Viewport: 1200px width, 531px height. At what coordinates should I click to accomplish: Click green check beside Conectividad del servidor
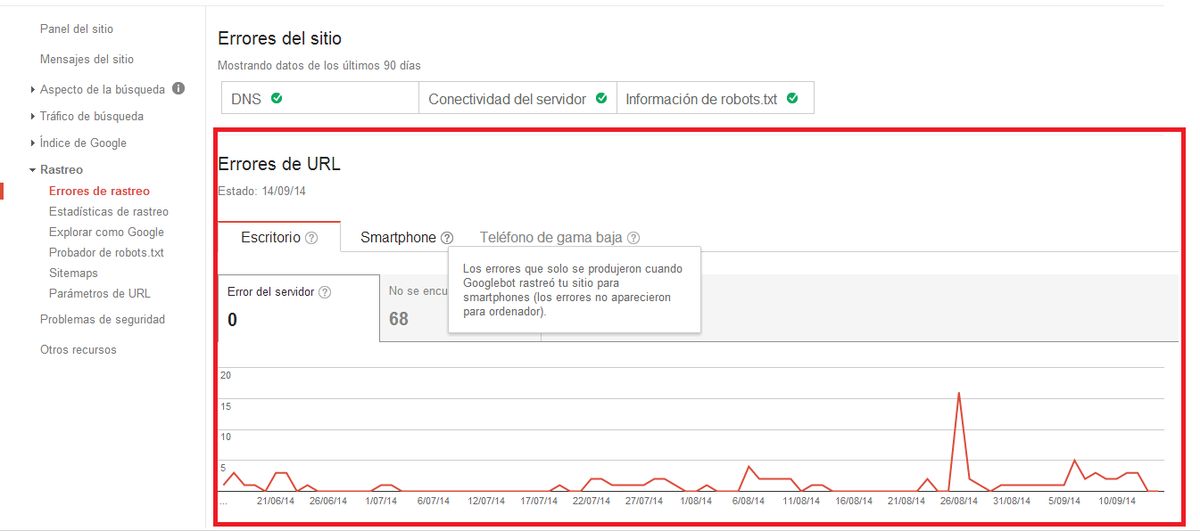click(601, 99)
